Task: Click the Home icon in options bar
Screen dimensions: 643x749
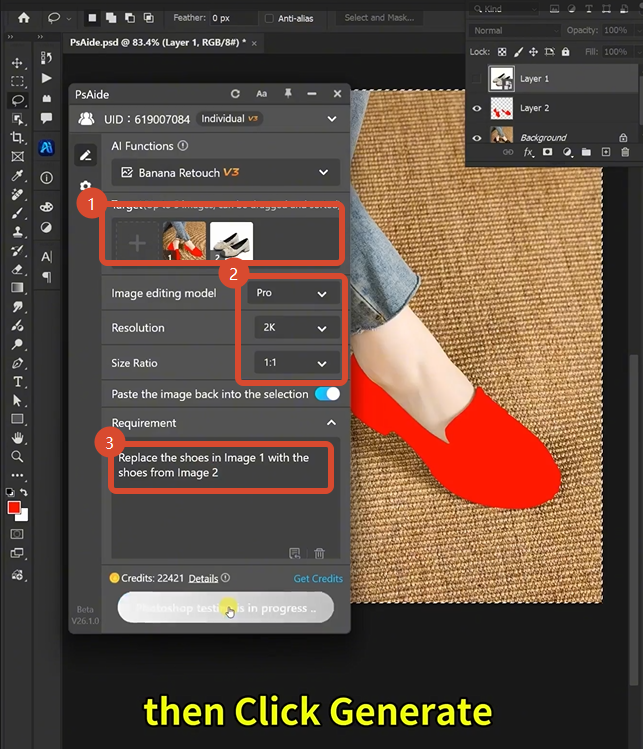Action: point(23,18)
